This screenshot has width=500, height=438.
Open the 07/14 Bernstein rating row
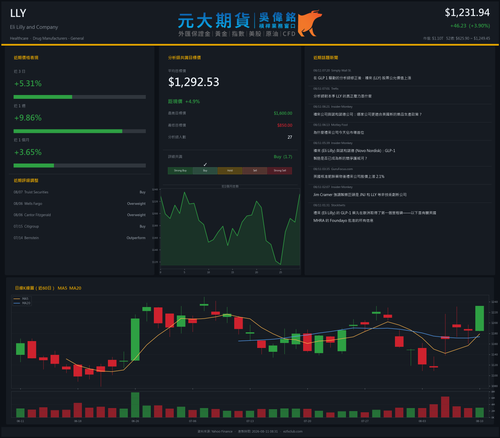coord(80,238)
